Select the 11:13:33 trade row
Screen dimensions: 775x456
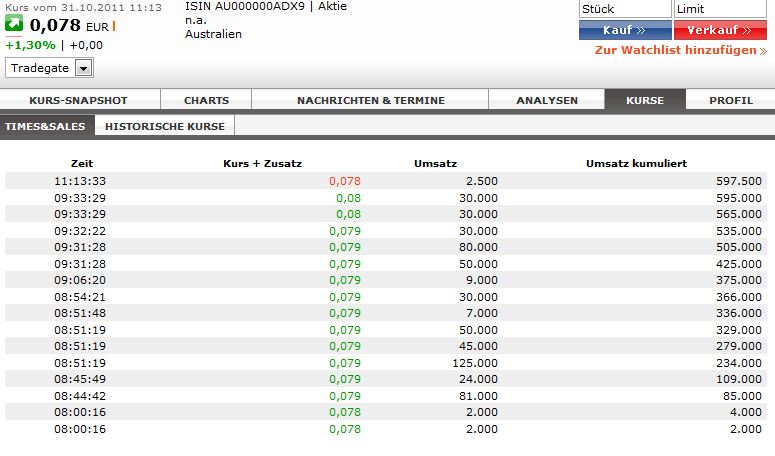point(387,181)
